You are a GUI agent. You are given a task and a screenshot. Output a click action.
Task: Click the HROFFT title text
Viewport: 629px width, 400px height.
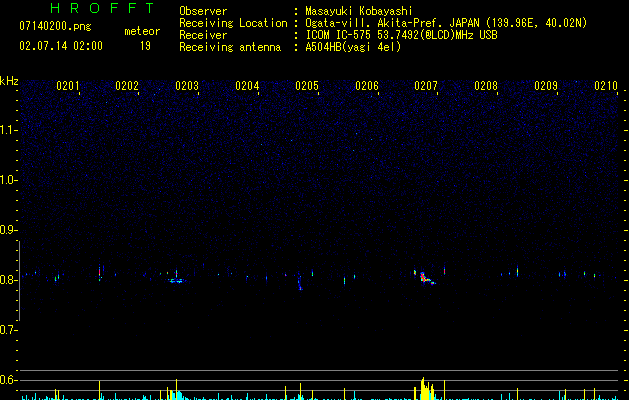click(x=103, y=8)
